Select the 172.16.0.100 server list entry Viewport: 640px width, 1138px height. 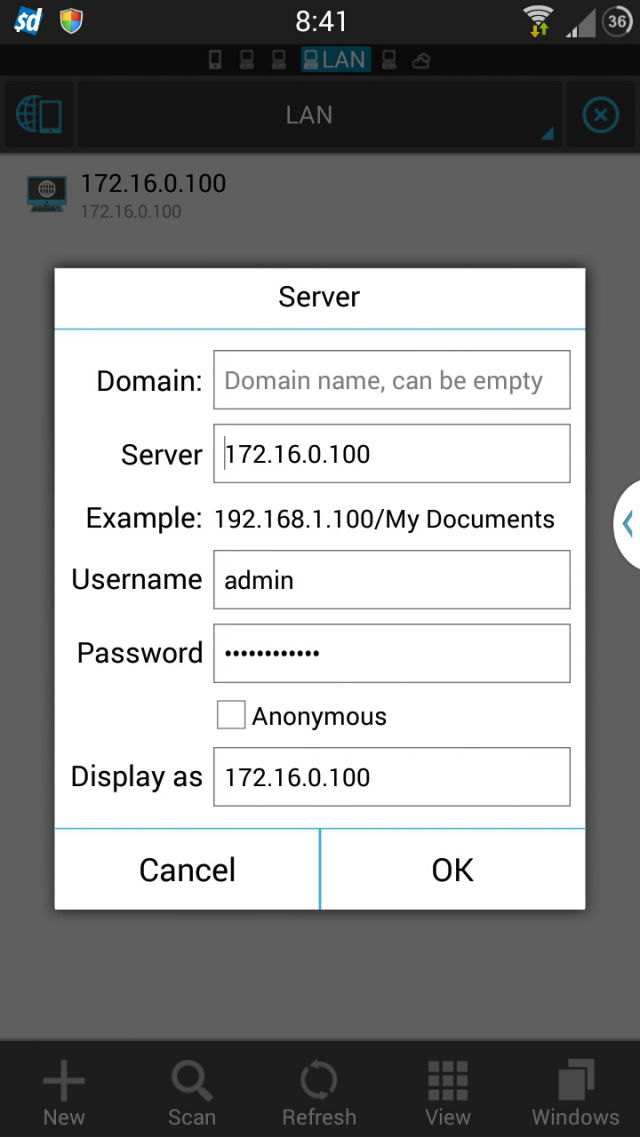click(x=320, y=195)
